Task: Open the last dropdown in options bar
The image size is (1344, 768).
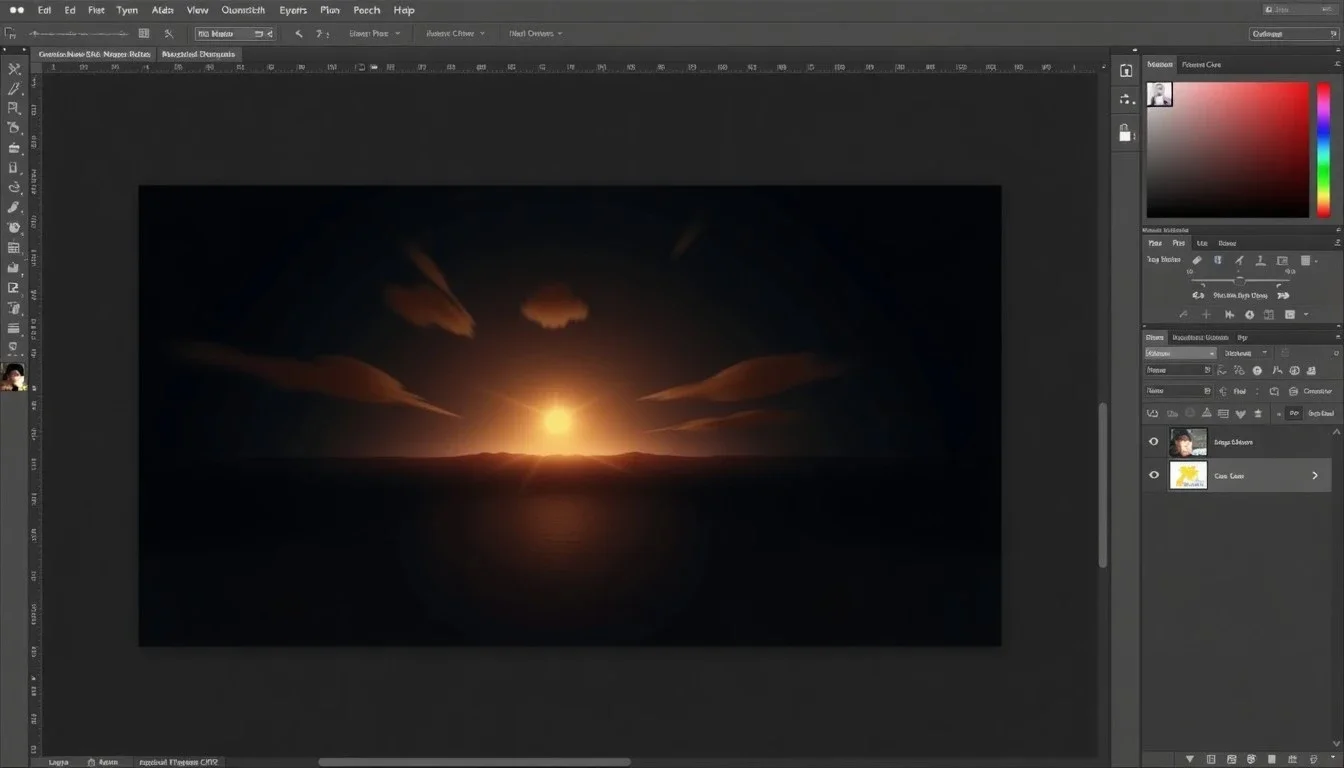Action: (x=535, y=33)
